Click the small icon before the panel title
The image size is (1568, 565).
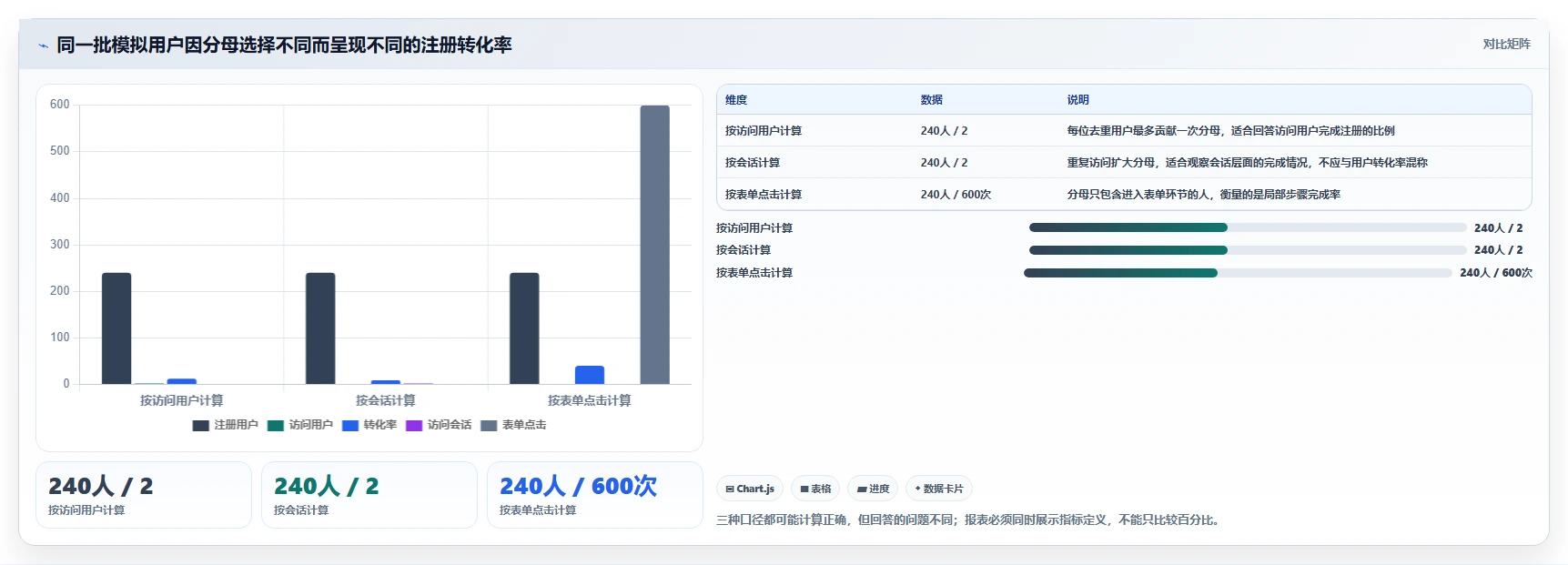[x=43, y=45]
